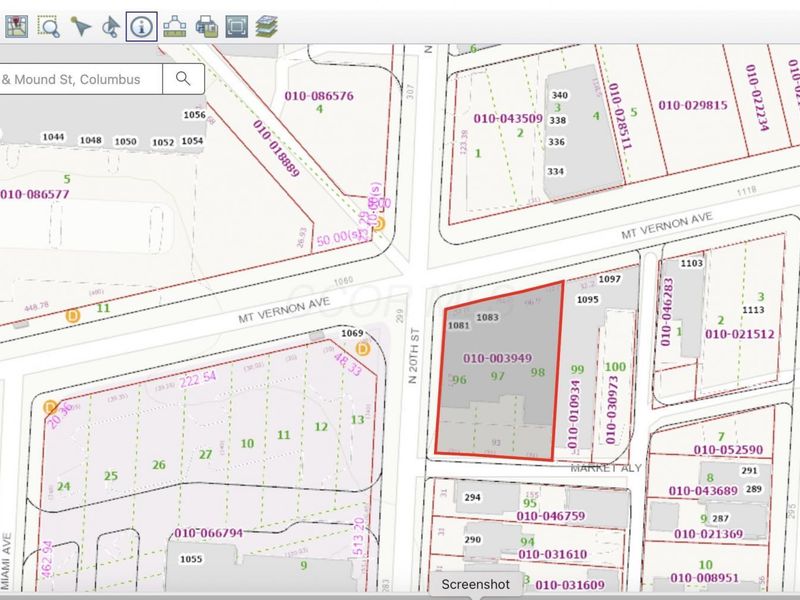Click the orange D marker near dimension 20.36

50,407
